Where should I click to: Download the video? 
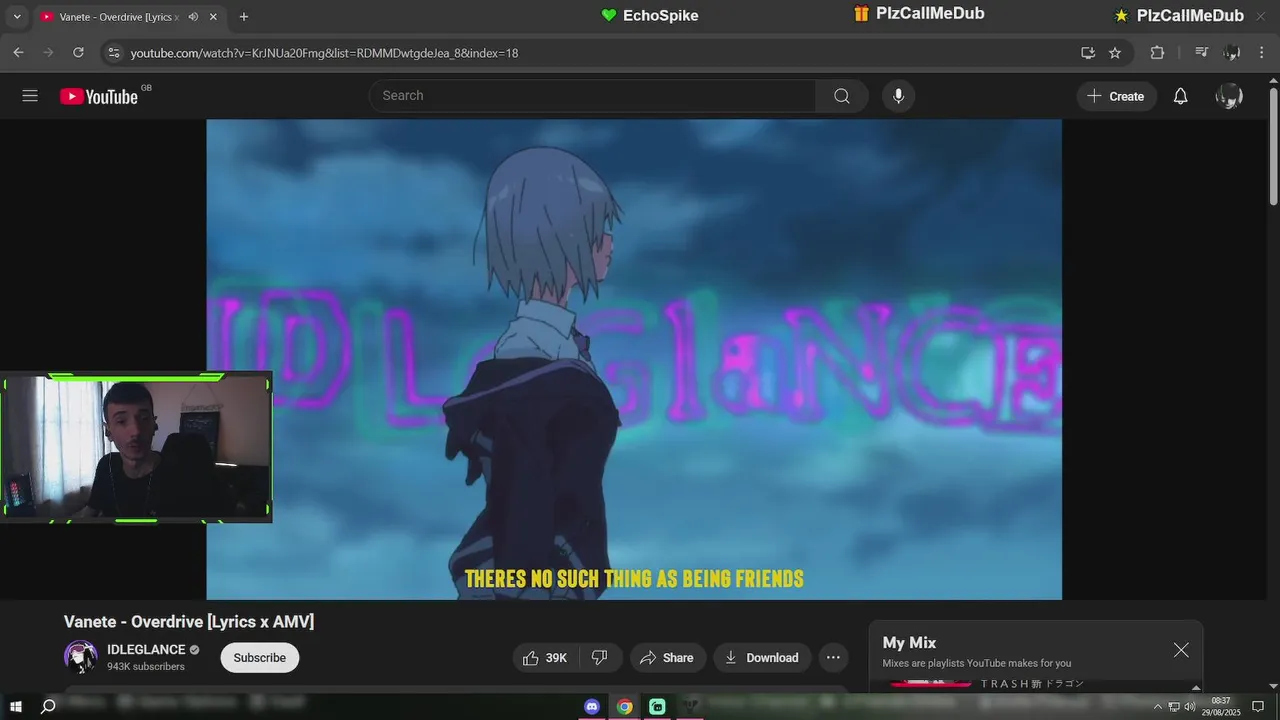point(762,657)
